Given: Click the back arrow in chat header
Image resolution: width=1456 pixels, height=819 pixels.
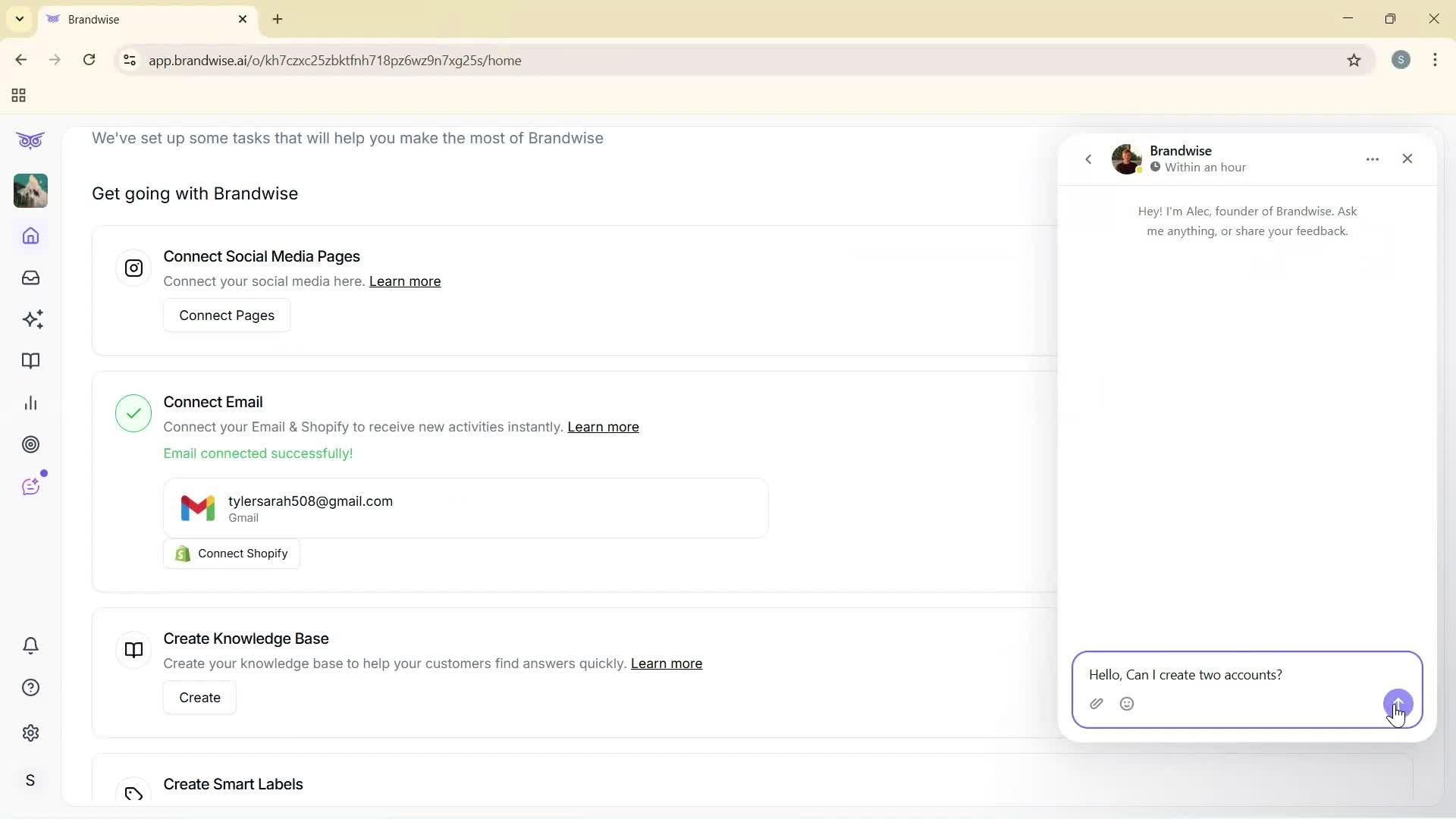Looking at the screenshot, I should (1089, 159).
